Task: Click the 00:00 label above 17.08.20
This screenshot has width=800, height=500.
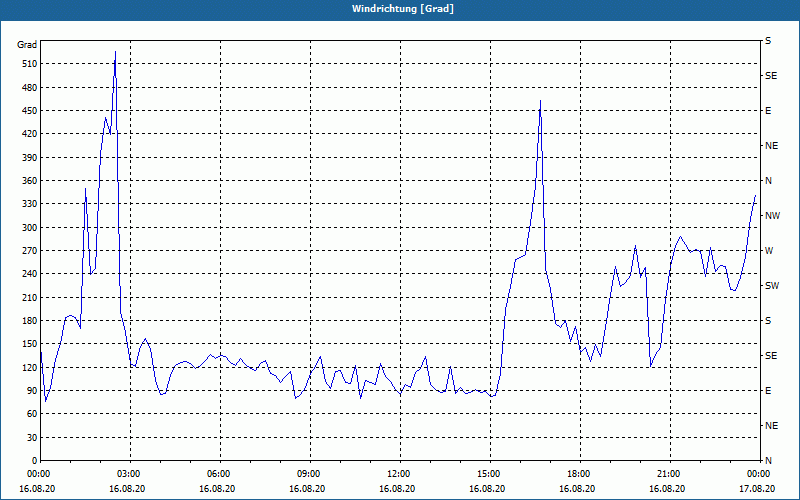Action: 759,474
